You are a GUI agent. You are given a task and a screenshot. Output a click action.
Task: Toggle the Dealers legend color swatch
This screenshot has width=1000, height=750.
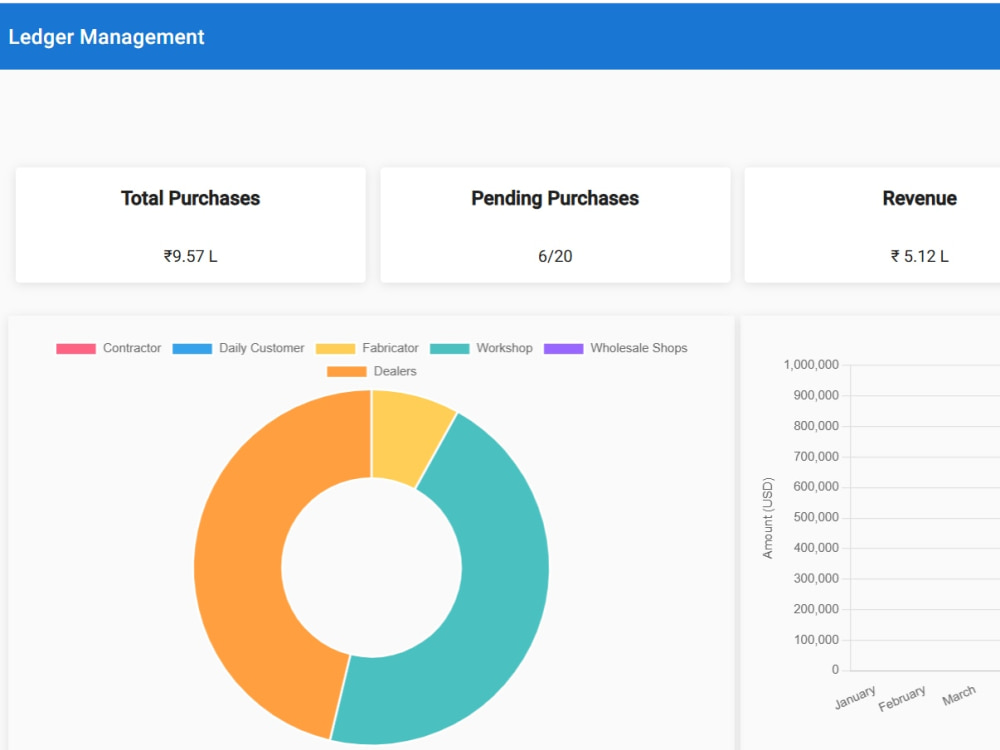pyautogui.click(x=346, y=371)
